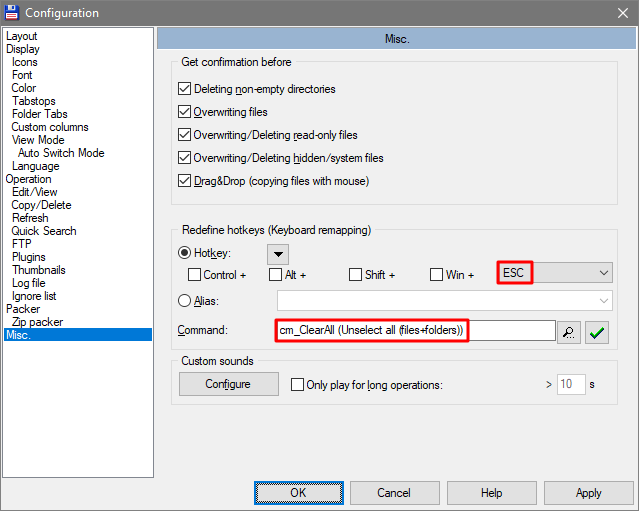Select Quick Search in settings tree
Image resolution: width=639 pixels, height=511 pixels.
click(44, 231)
